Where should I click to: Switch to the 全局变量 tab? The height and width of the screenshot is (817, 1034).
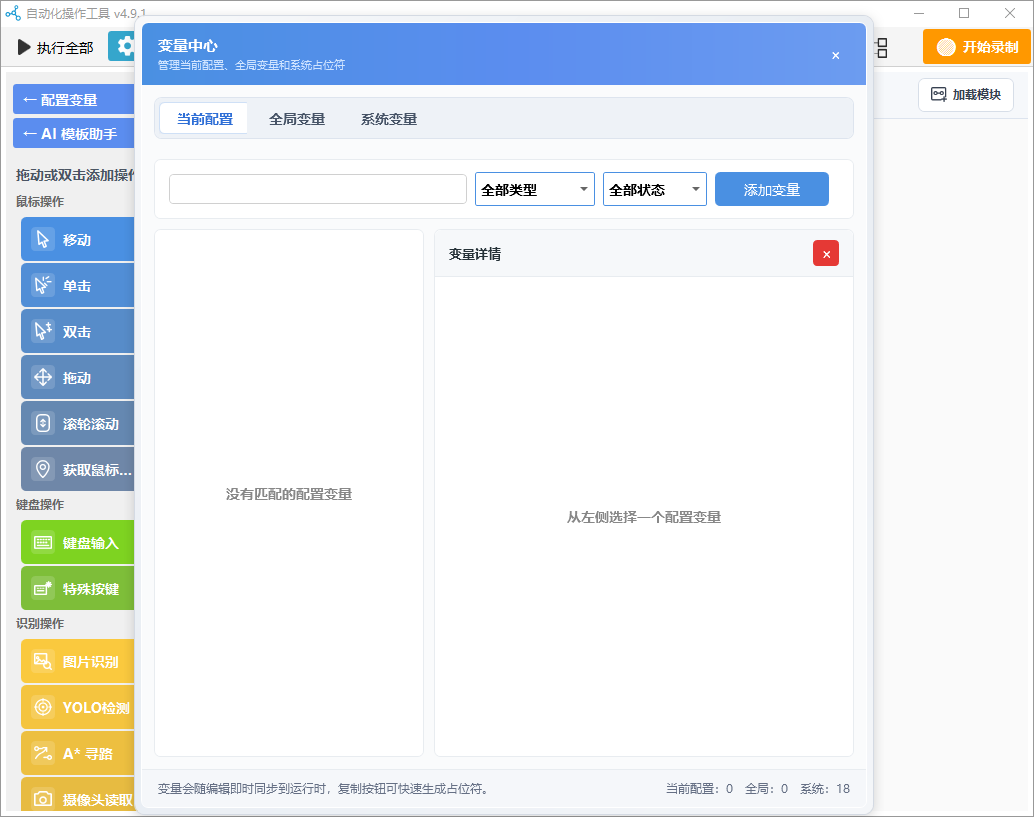(297, 119)
